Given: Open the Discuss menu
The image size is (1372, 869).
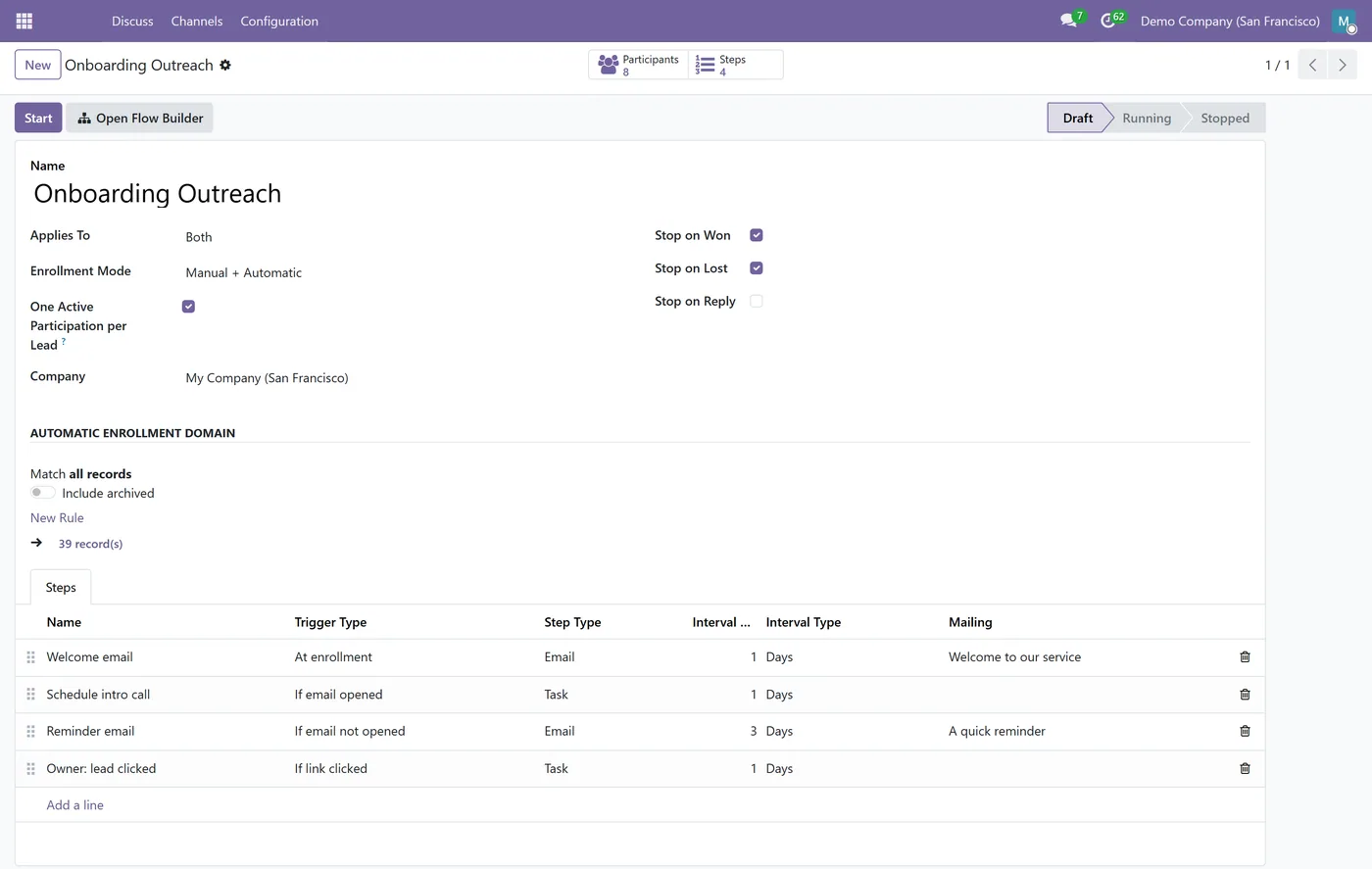Looking at the screenshot, I should (x=132, y=21).
